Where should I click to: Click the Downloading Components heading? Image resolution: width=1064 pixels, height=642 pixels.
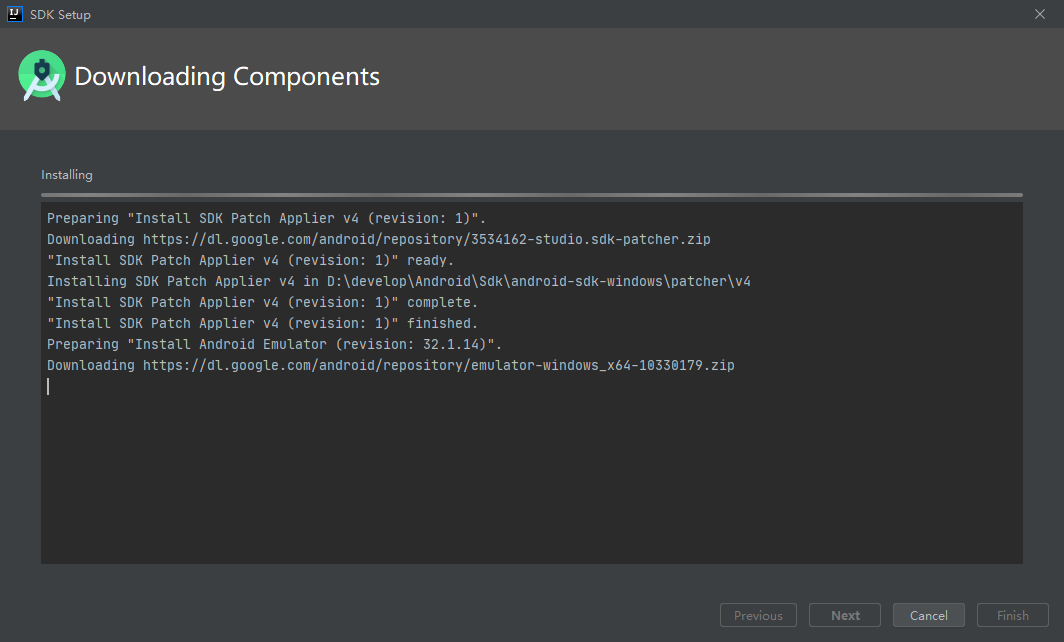[x=227, y=76]
